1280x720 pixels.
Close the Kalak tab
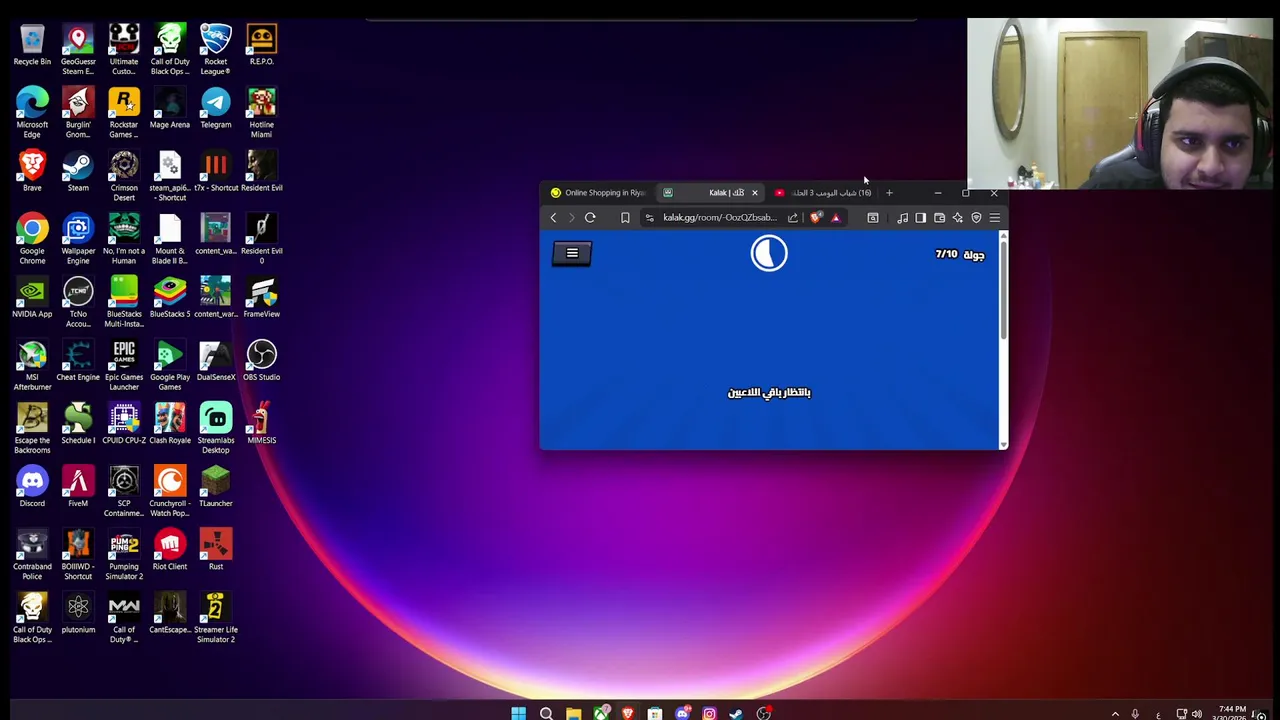click(x=755, y=193)
